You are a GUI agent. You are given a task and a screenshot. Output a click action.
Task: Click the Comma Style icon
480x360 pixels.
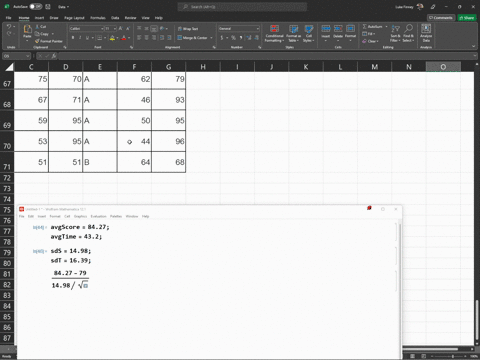pyautogui.click(x=241, y=38)
